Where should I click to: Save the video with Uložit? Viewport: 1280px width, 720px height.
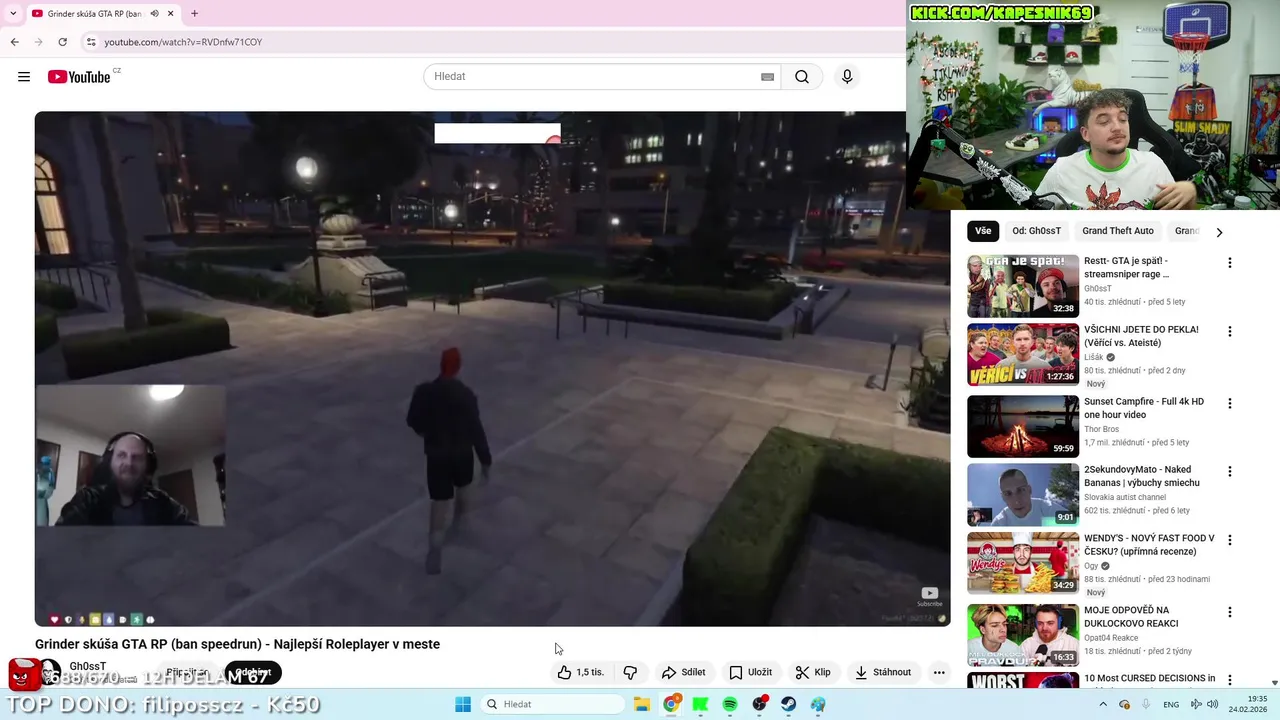click(750, 673)
